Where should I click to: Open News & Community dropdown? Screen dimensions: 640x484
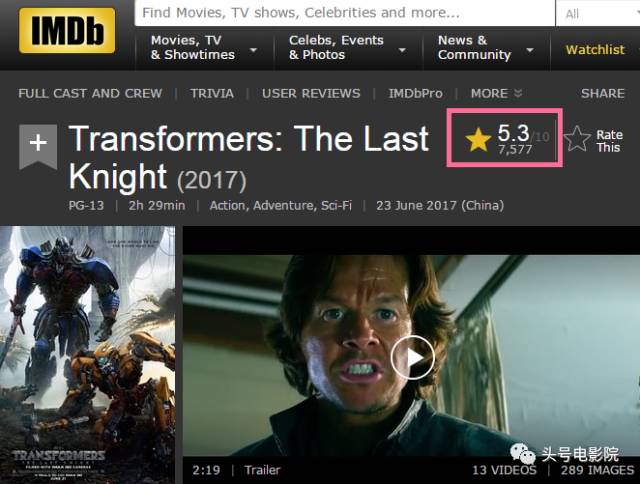(486, 48)
